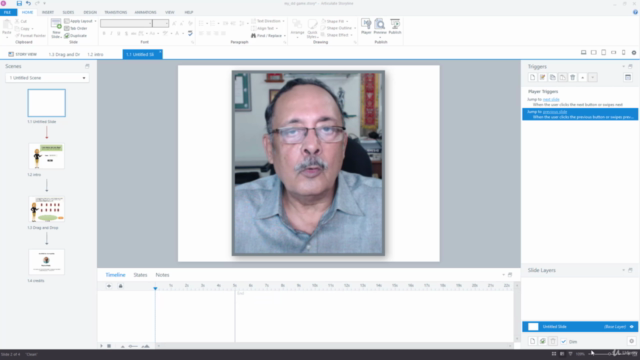The image size is (640, 360).
Task: Open the Player properties icon
Action: point(366,27)
